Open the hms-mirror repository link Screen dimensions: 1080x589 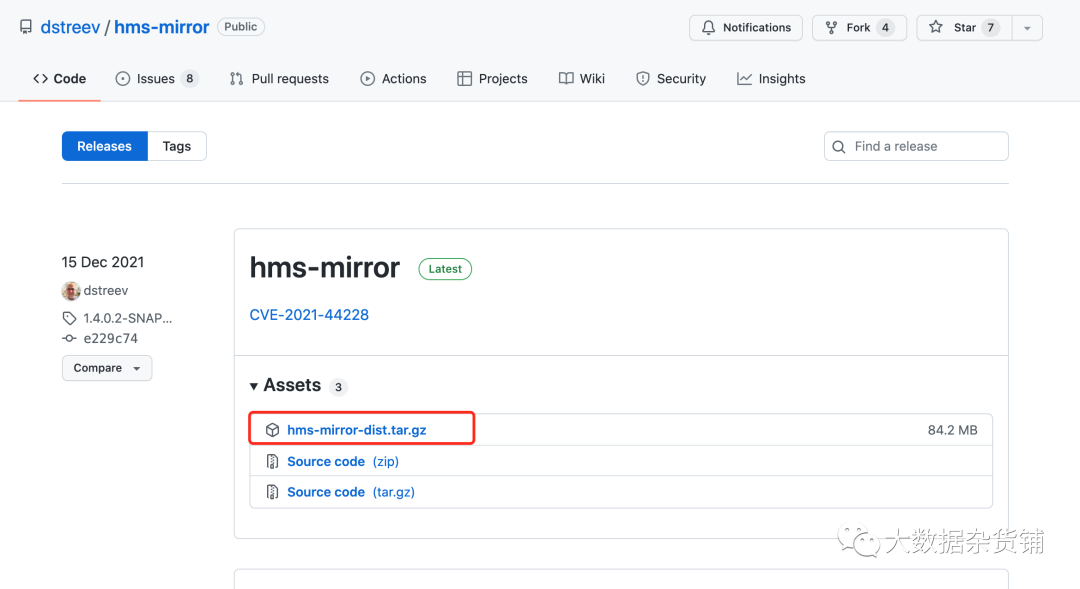click(161, 27)
